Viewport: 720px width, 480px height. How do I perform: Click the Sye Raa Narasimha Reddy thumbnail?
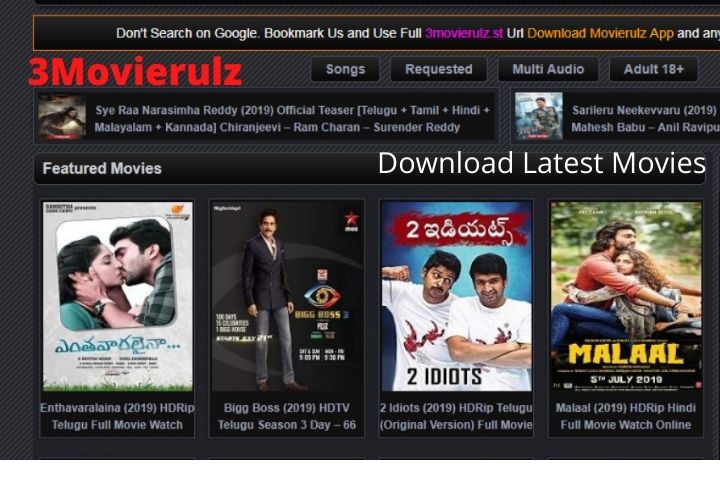62,117
